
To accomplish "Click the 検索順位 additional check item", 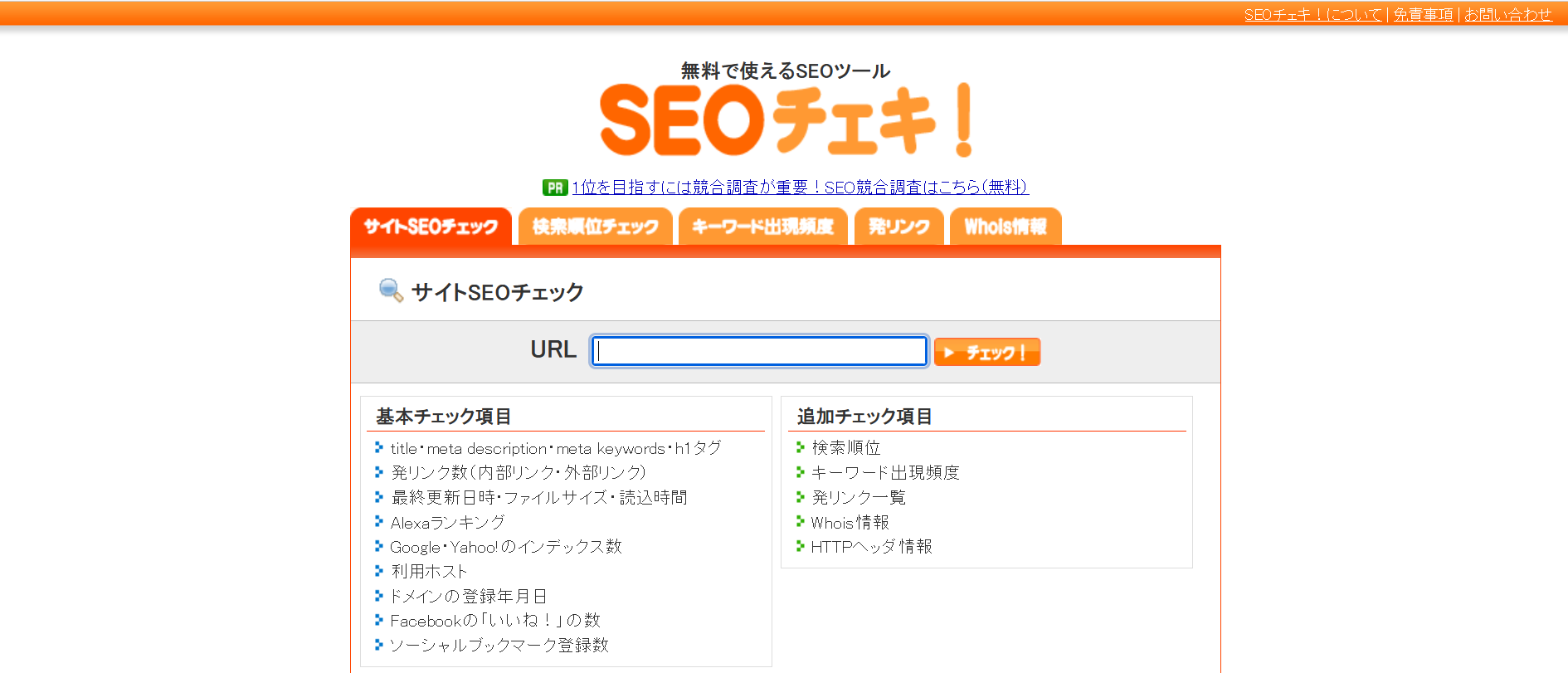I will click(x=846, y=447).
